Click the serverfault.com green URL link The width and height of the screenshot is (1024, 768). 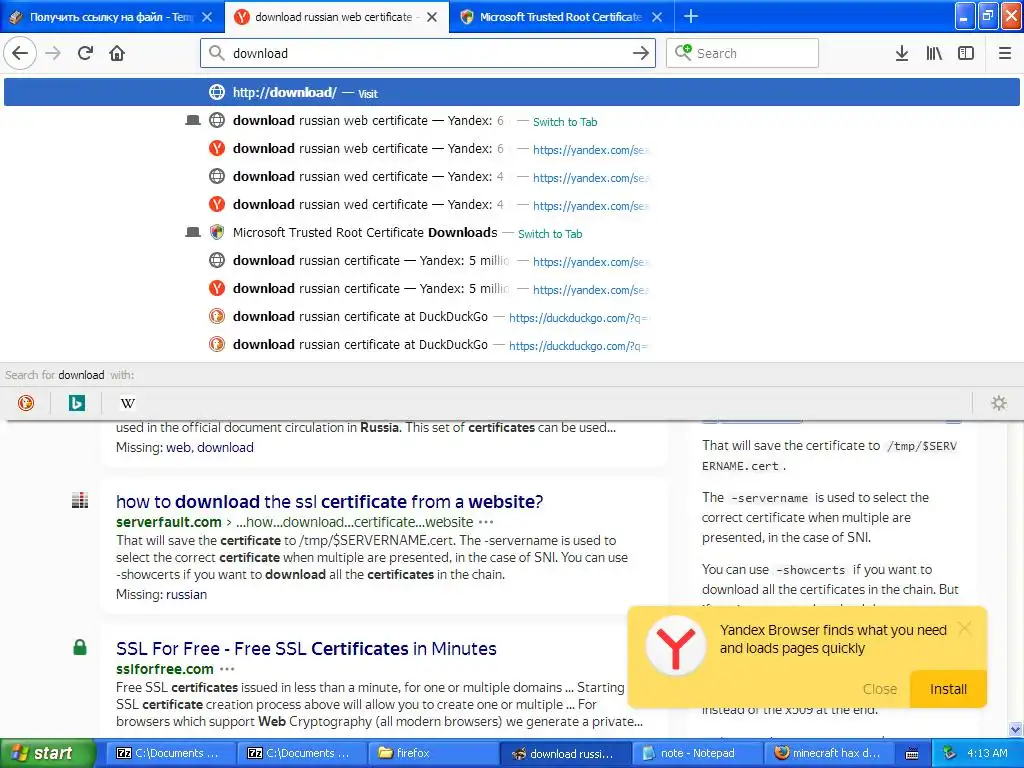[x=168, y=522]
